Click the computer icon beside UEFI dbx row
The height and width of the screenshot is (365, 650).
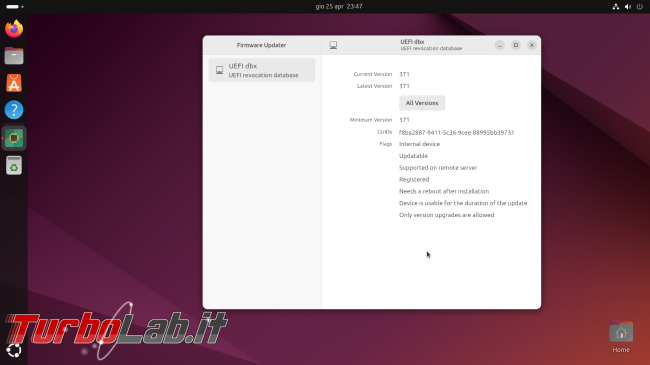219,70
